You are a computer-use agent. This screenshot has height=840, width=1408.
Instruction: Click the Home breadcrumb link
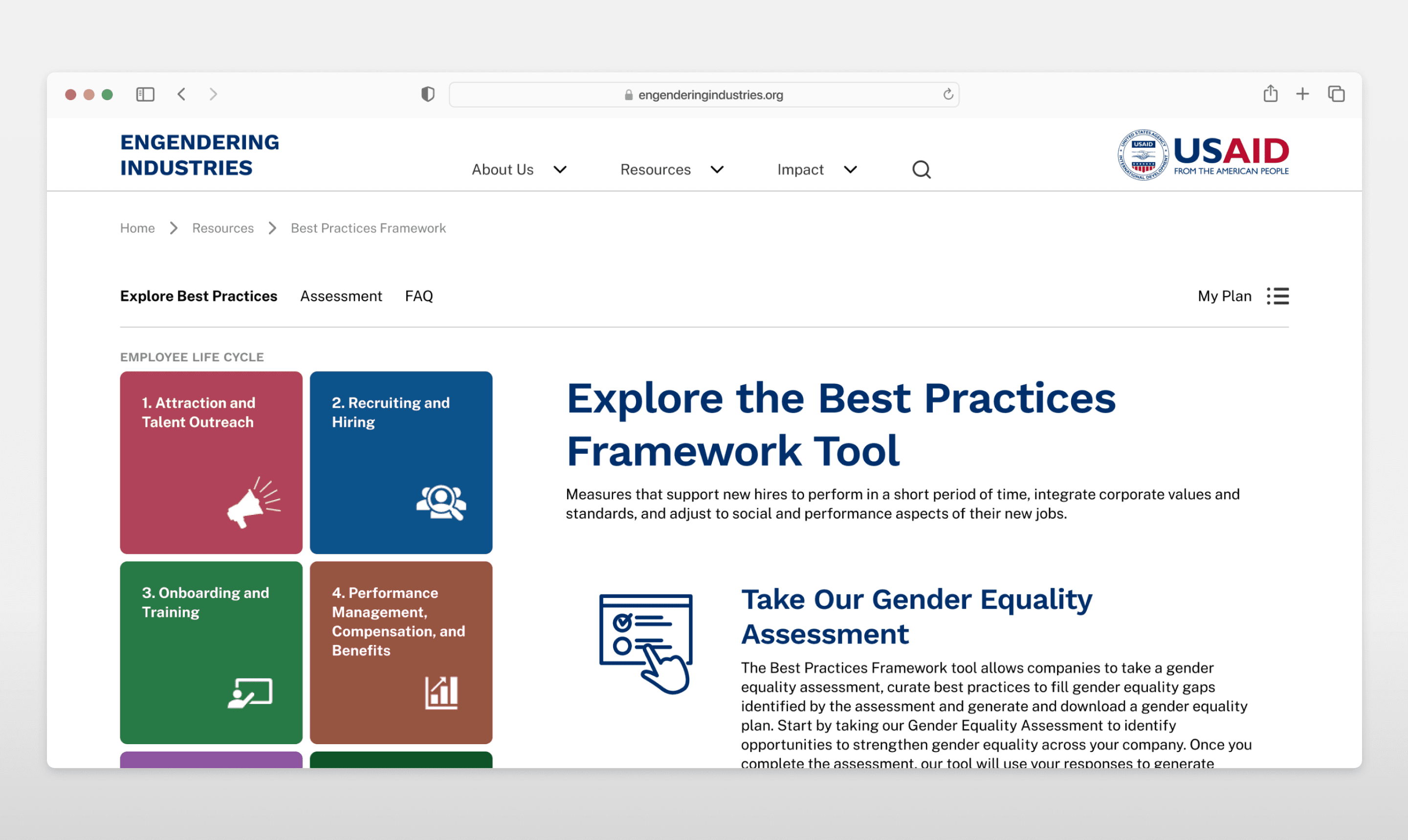137,228
